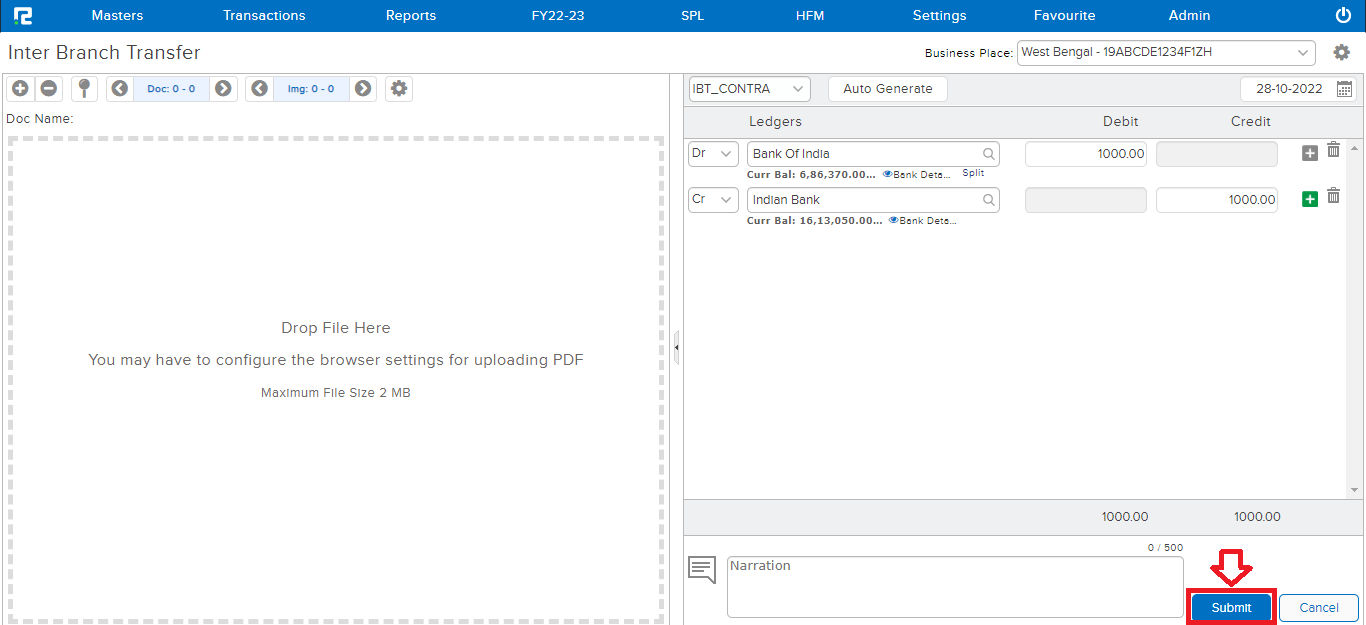Go to previous image arrow
Screen dimensions: 1366x625
coord(260,89)
